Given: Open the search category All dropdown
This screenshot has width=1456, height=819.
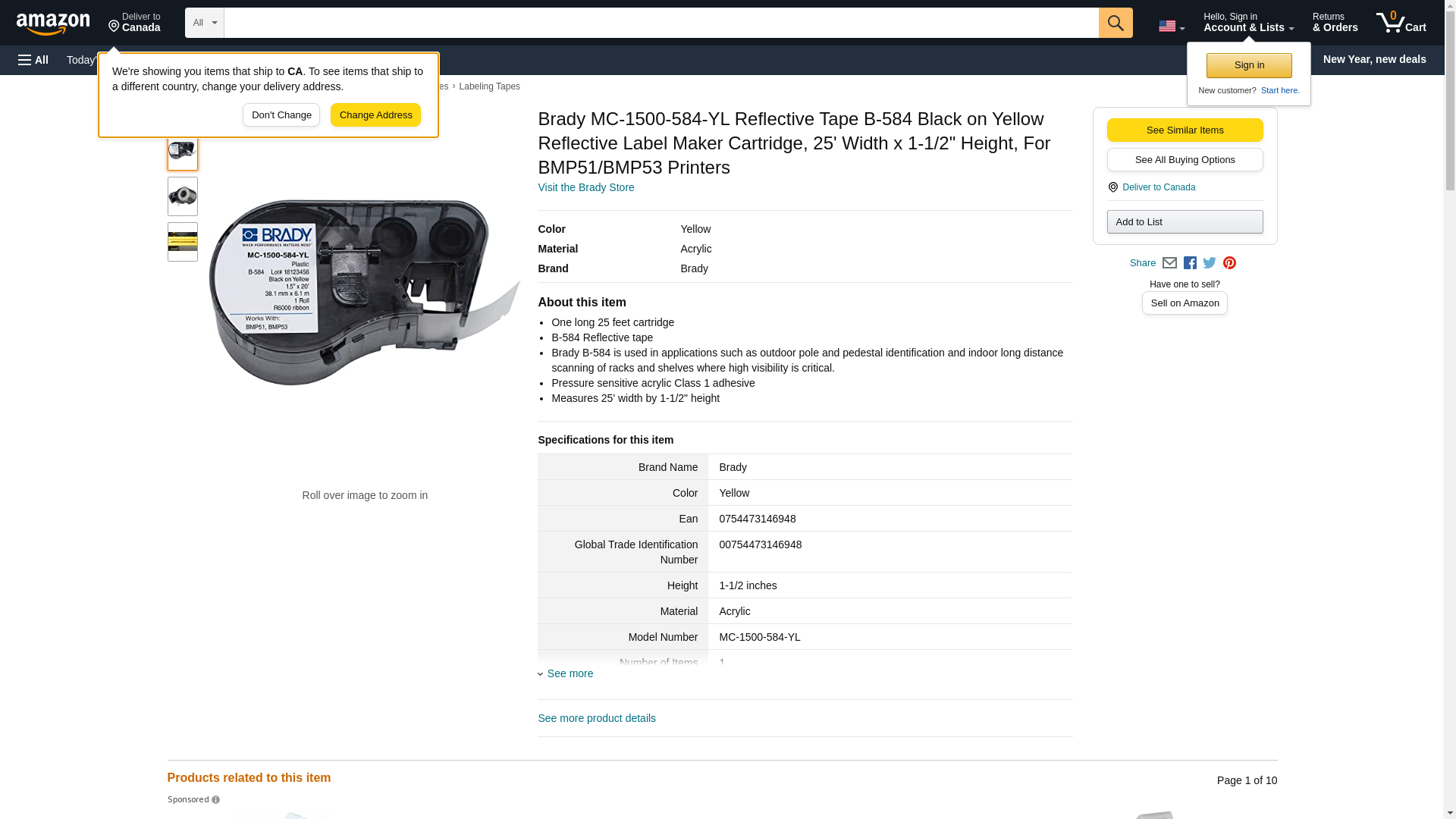Looking at the screenshot, I should tap(204, 23).
